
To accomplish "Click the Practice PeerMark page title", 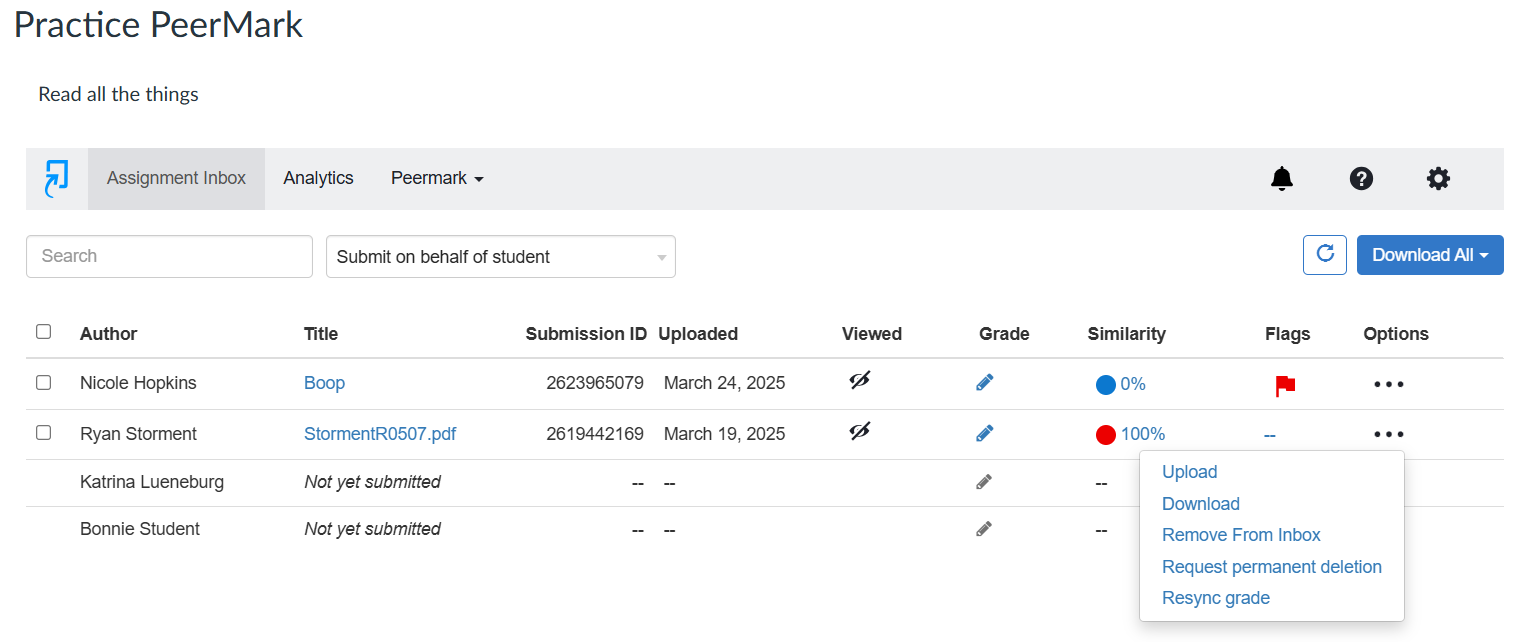I will 158,24.
